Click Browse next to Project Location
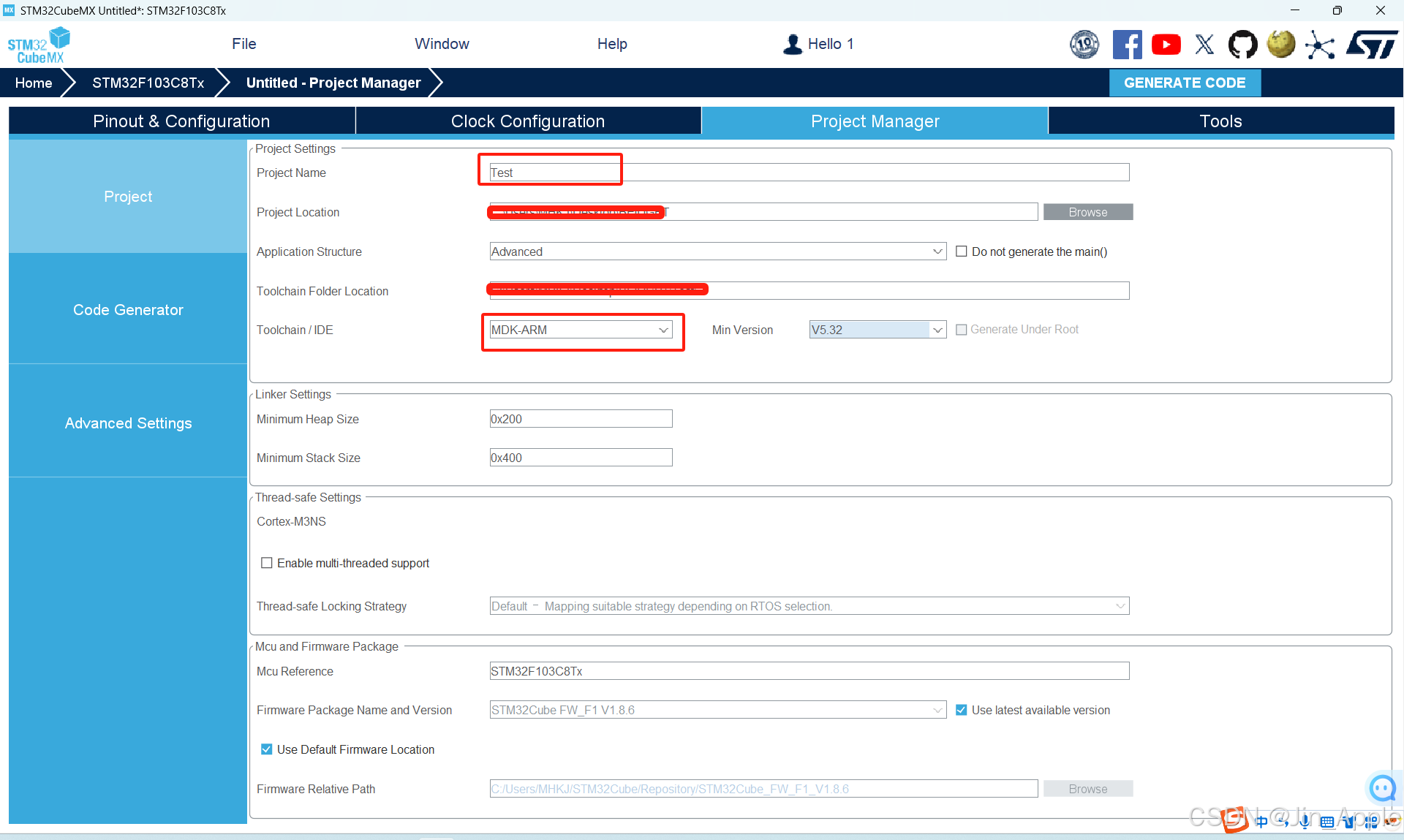 pyautogui.click(x=1087, y=212)
